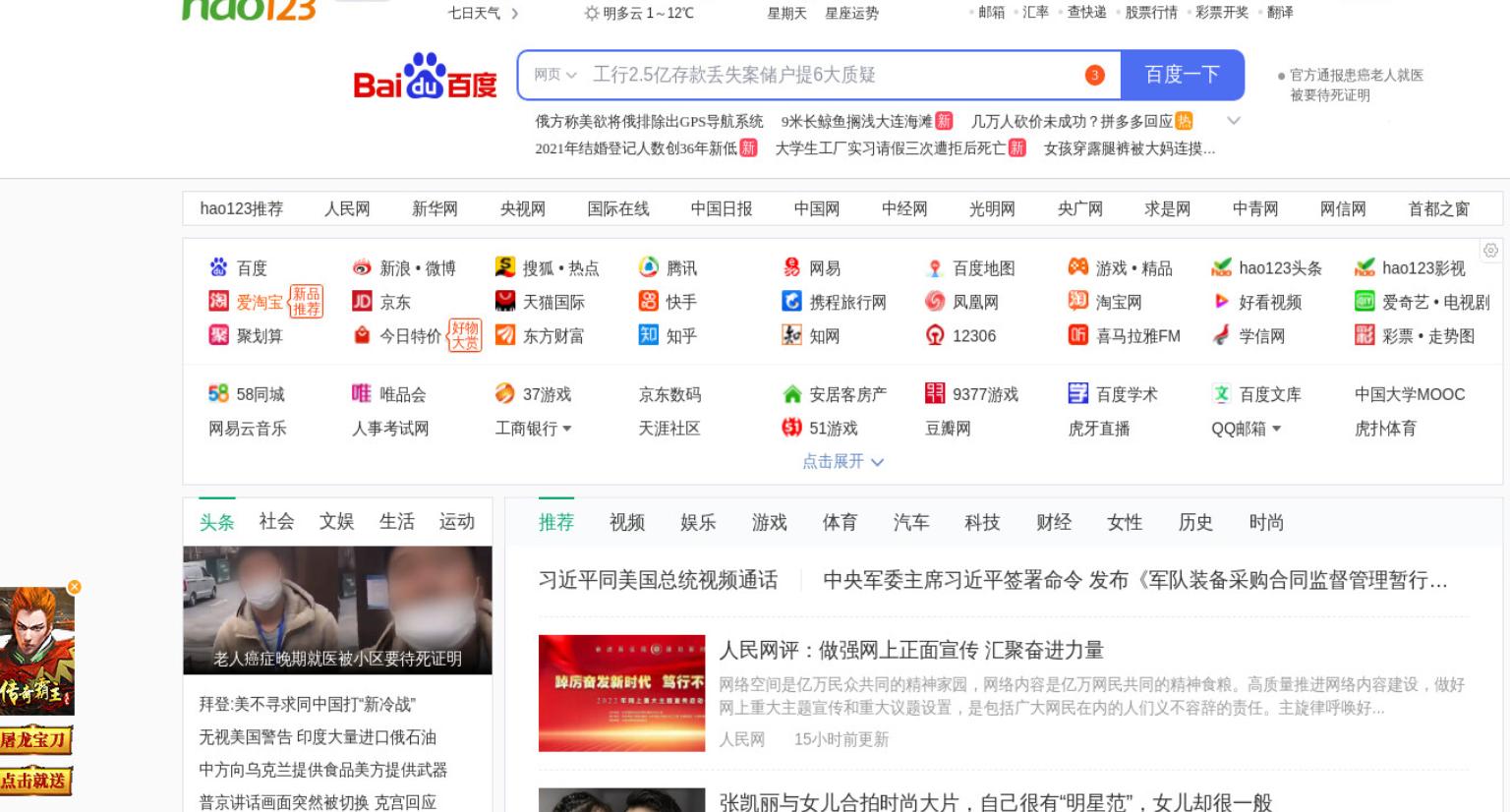Open the 央视网 link
This screenshot has height=812, width=1510.
coord(522,208)
